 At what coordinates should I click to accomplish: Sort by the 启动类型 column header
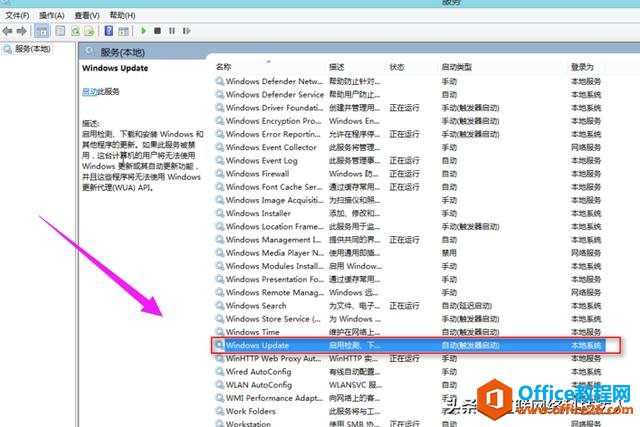click(456, 67)
